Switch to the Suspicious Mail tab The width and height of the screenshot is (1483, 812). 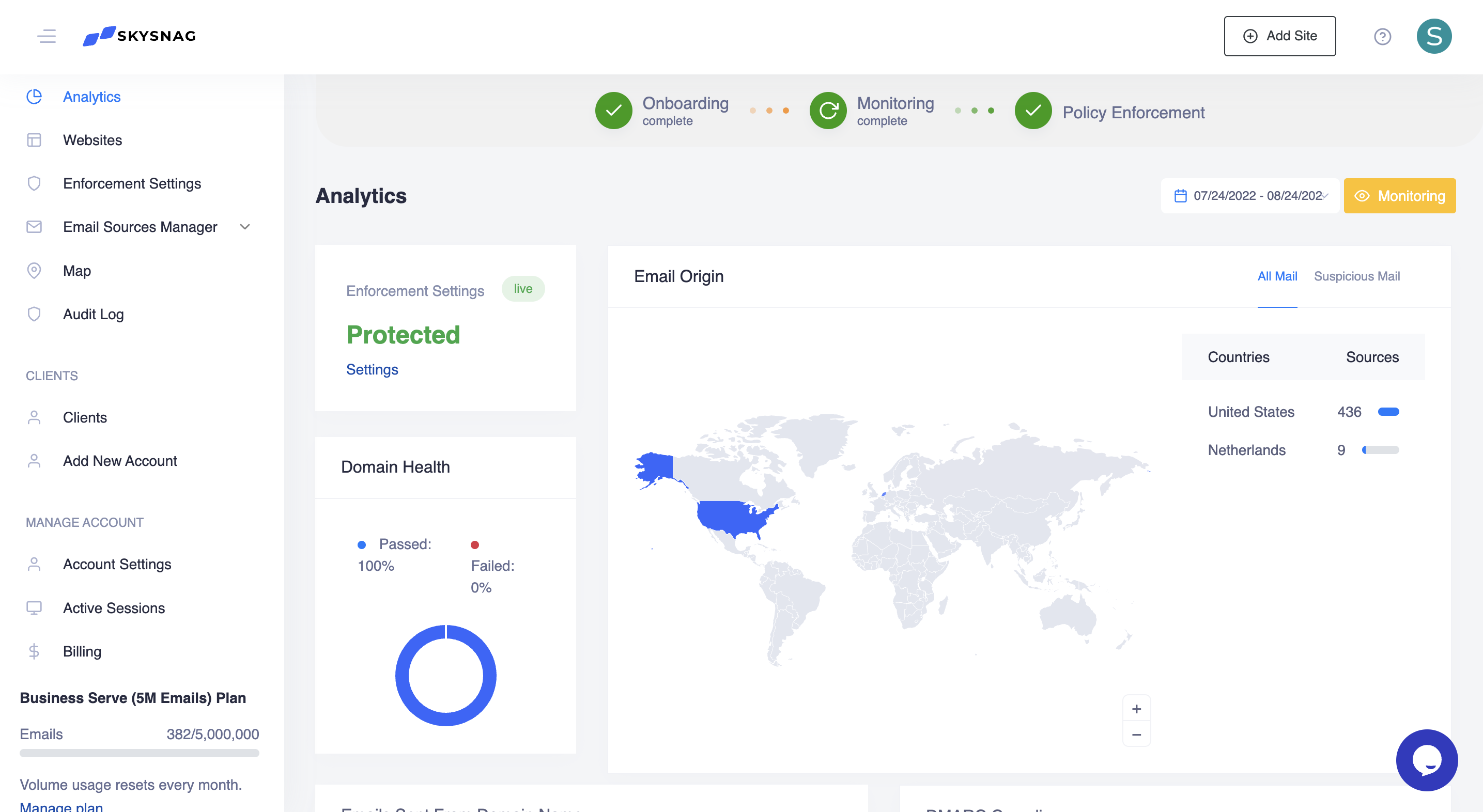point(1356,276)
